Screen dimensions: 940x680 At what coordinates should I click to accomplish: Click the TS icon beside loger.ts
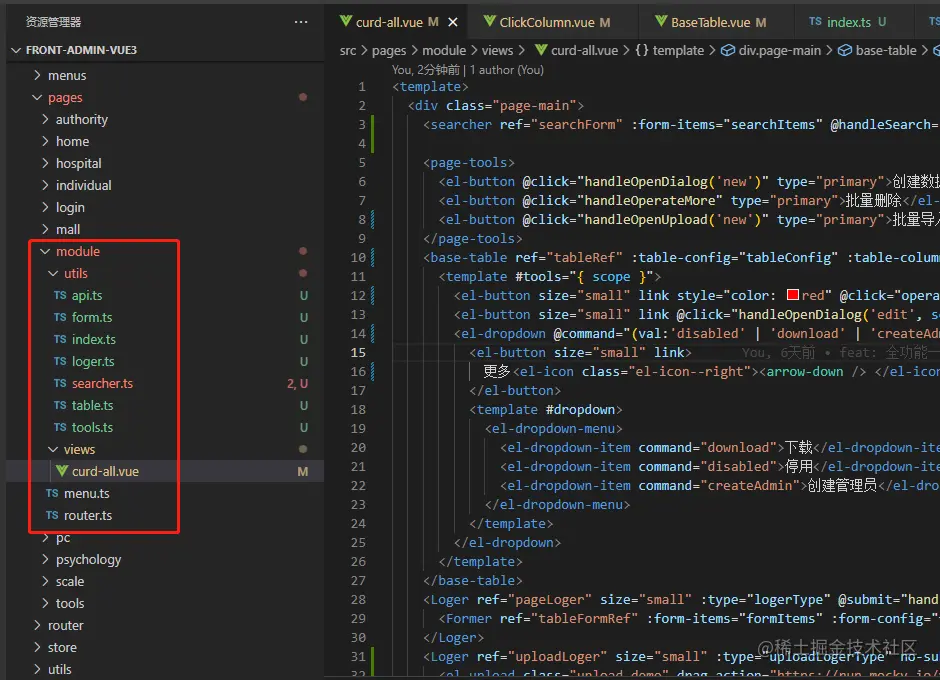coord(60,361)
